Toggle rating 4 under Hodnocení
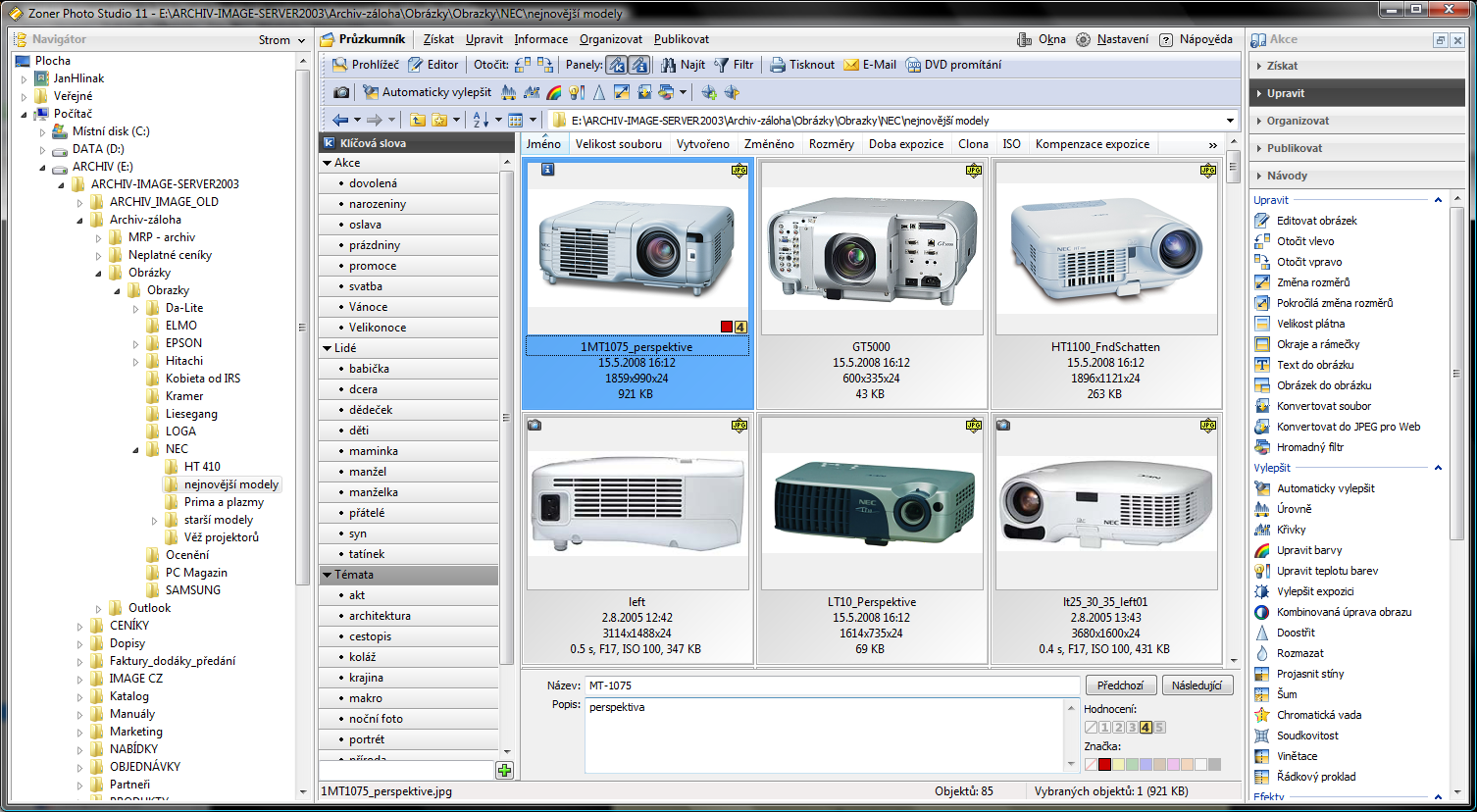 1146,728
